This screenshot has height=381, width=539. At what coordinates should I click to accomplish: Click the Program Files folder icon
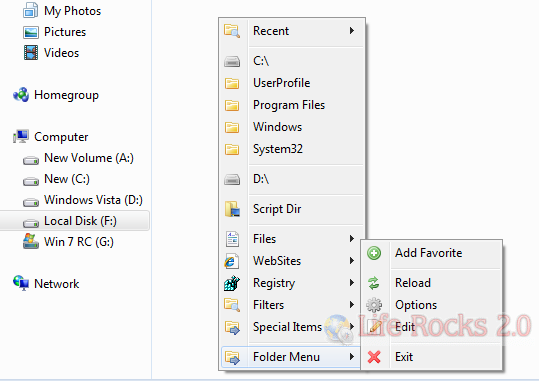tap(232, 105)
